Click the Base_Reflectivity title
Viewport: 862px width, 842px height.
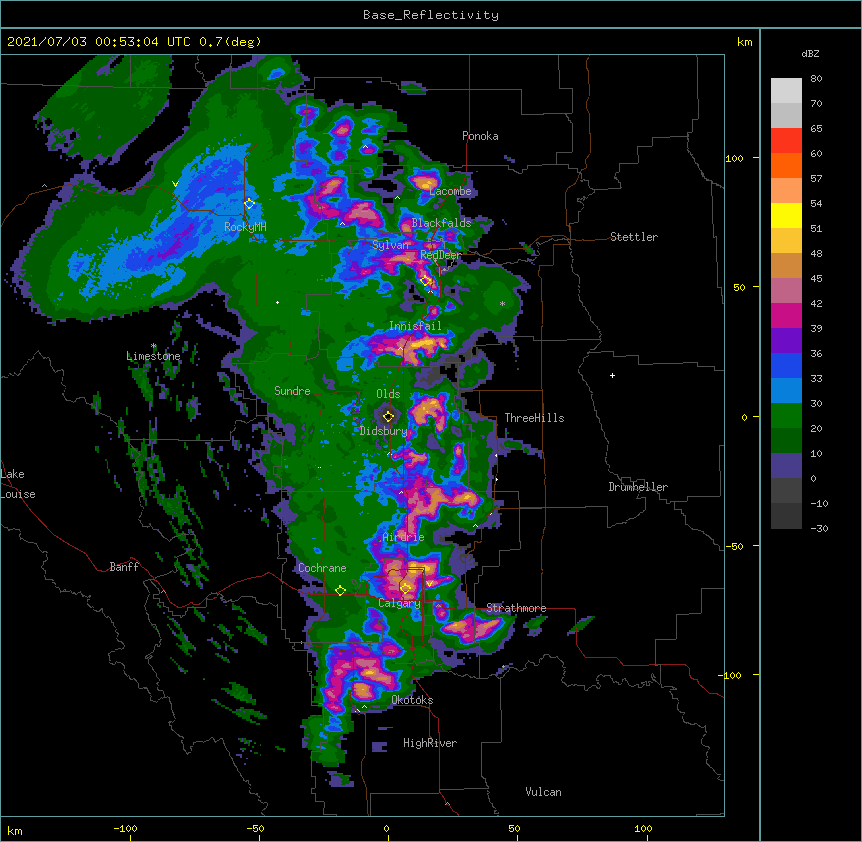[x=431, y=15]
